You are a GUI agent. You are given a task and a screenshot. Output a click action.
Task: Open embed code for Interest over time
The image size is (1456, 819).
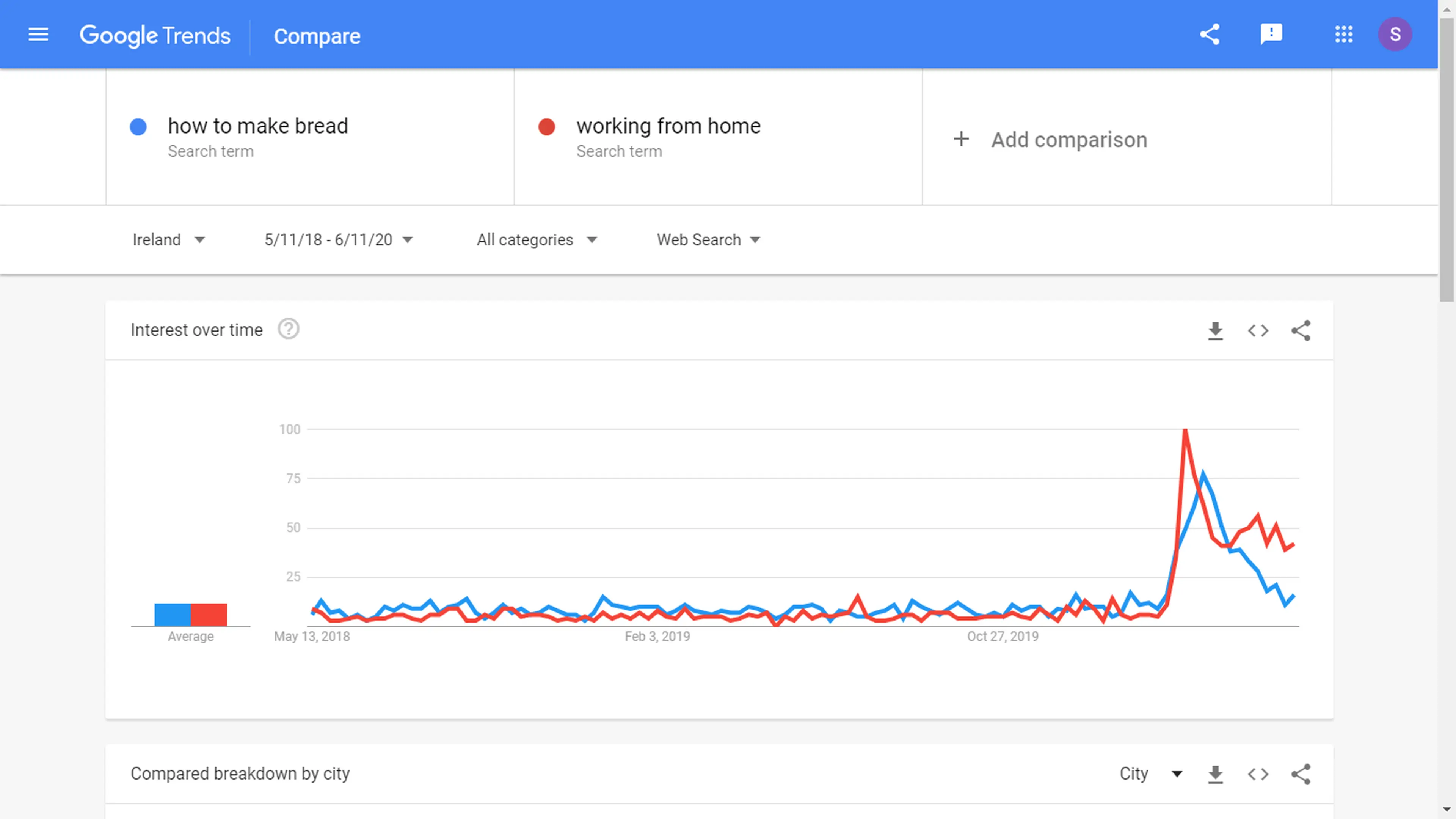(1258, 330)
